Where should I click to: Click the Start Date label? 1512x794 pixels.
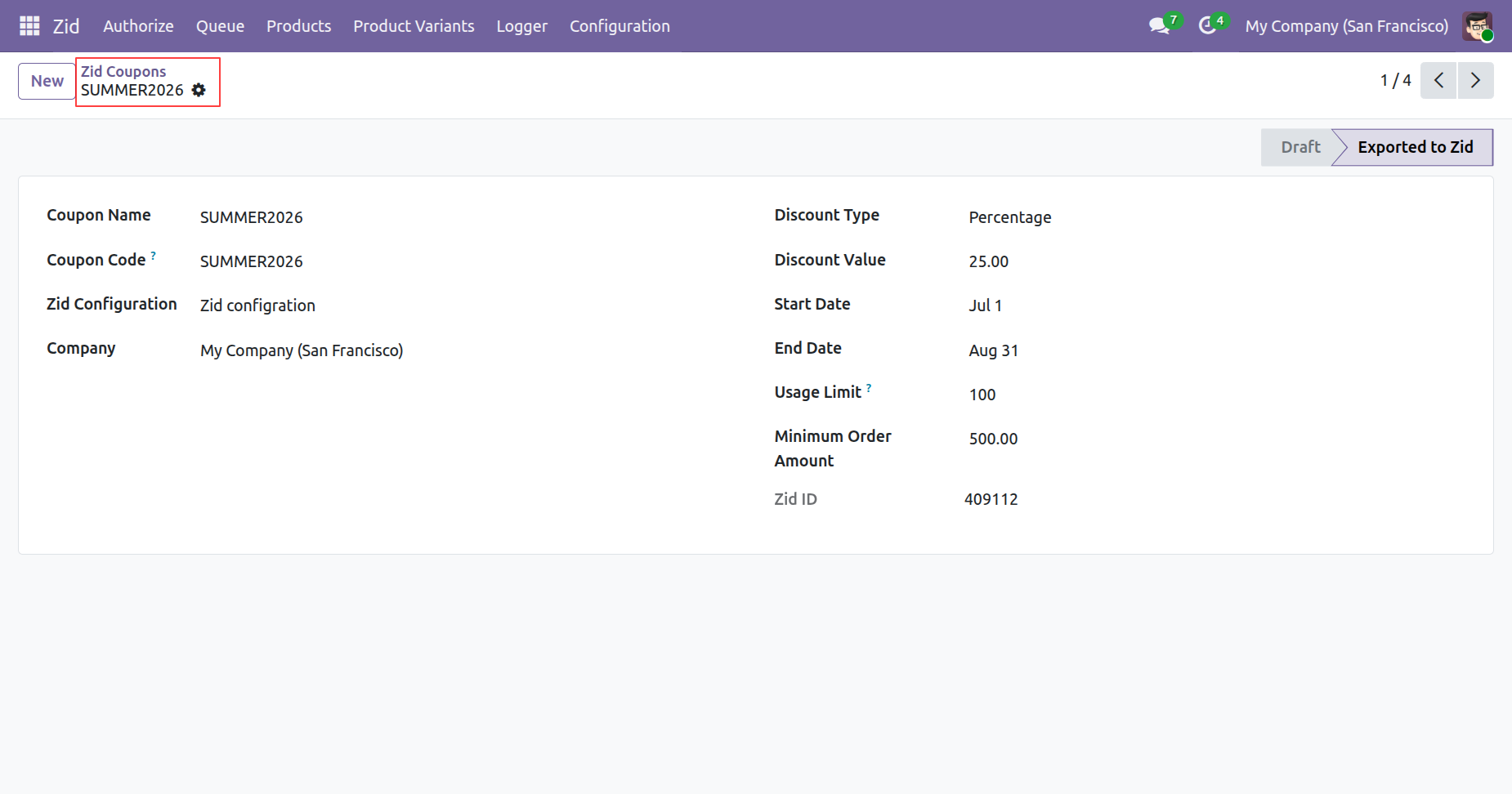[x=812, y=304]
